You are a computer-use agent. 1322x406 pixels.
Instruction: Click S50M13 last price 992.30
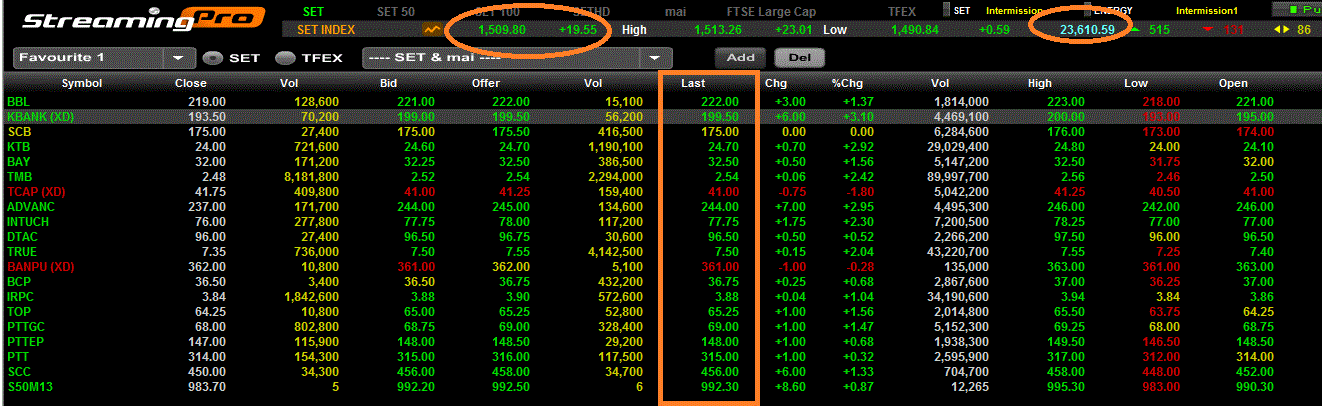720,387
